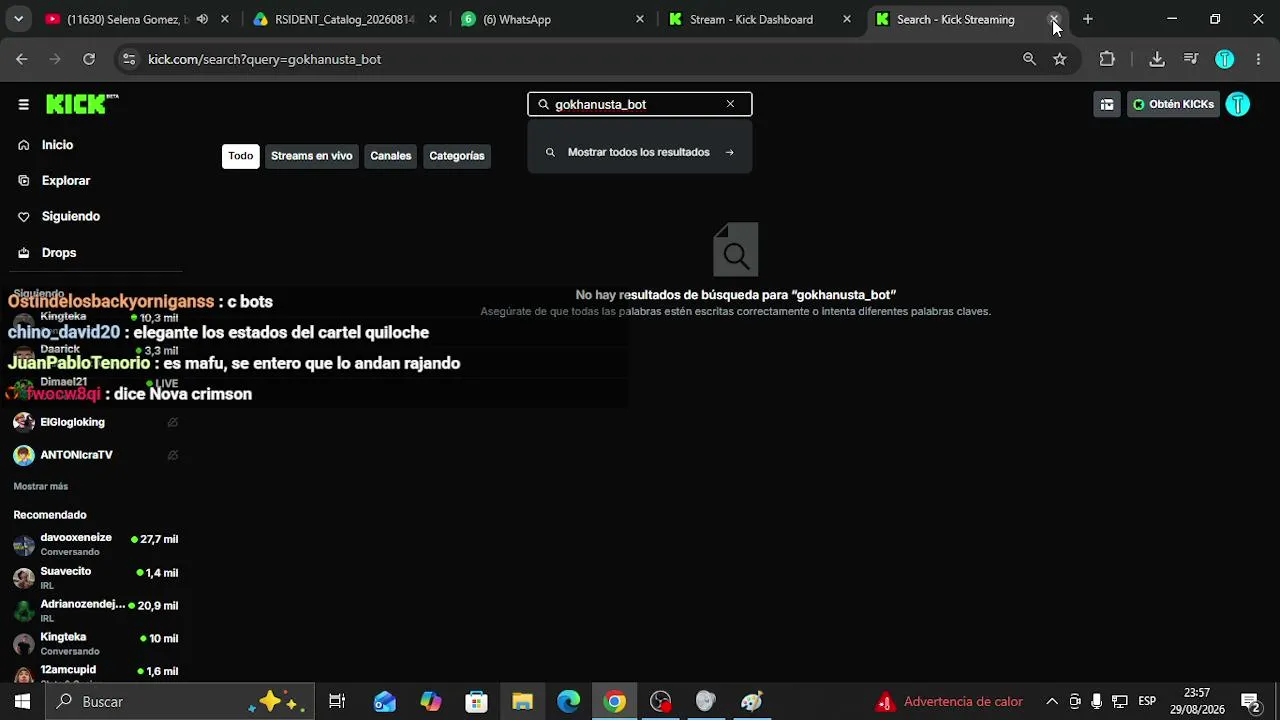Mute the Selena Gomez tab audio icon
Screen dimensions: 1280x720
(202, 19)
